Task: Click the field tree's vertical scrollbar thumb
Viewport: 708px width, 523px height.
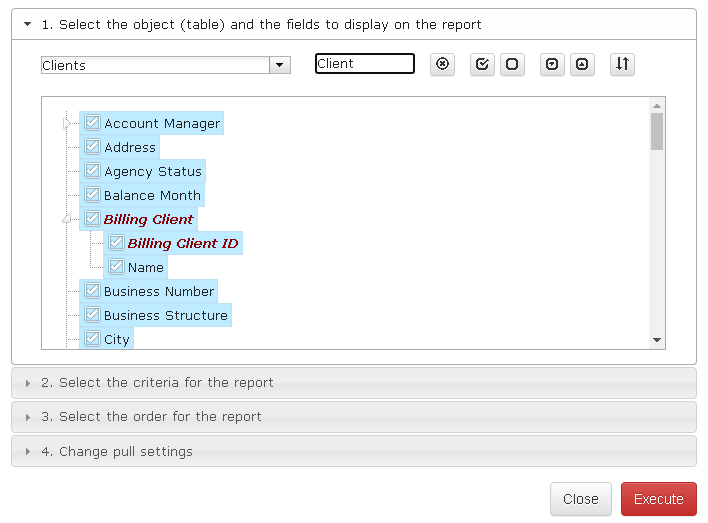Action: 657,130
